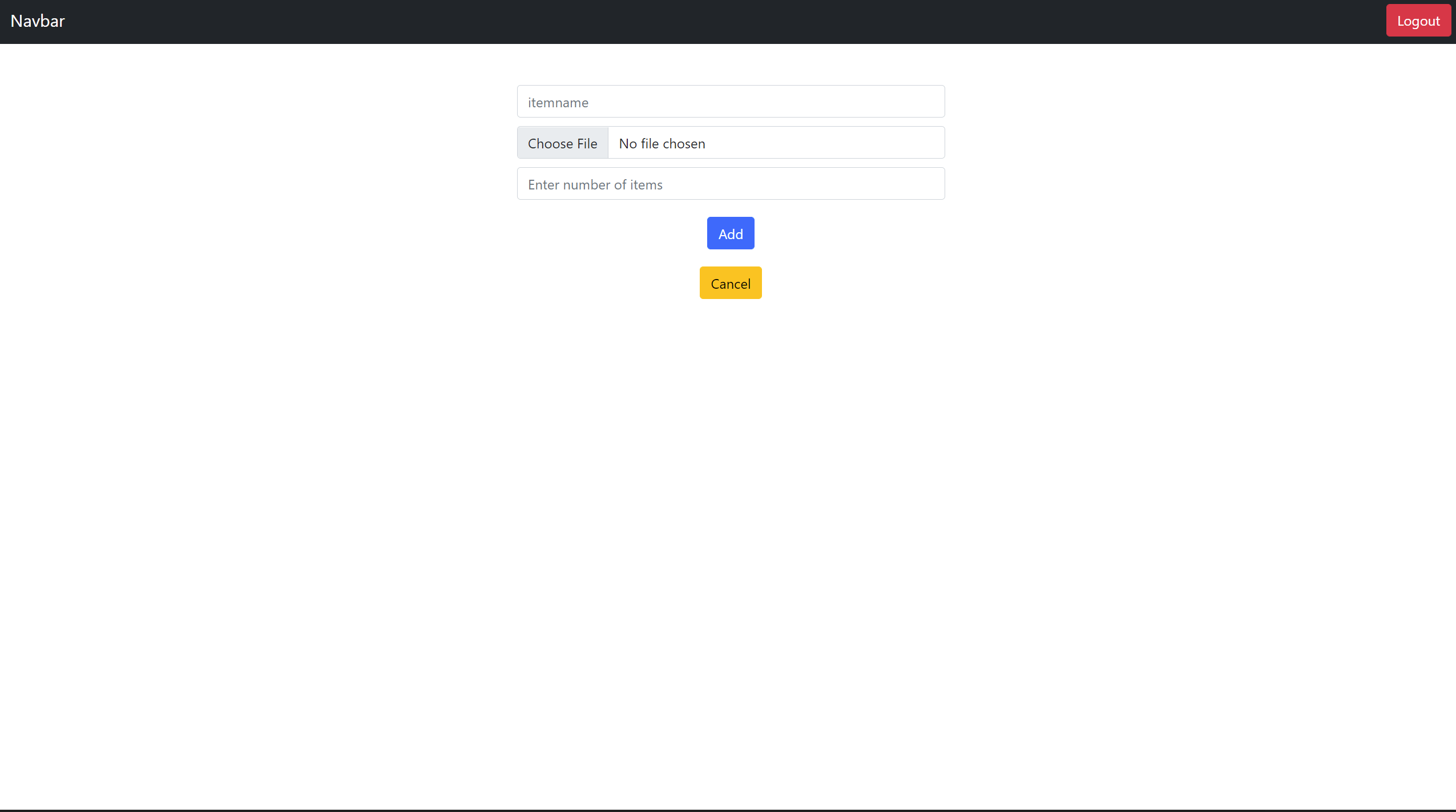Click Cancel beneath the Add button

730,283
